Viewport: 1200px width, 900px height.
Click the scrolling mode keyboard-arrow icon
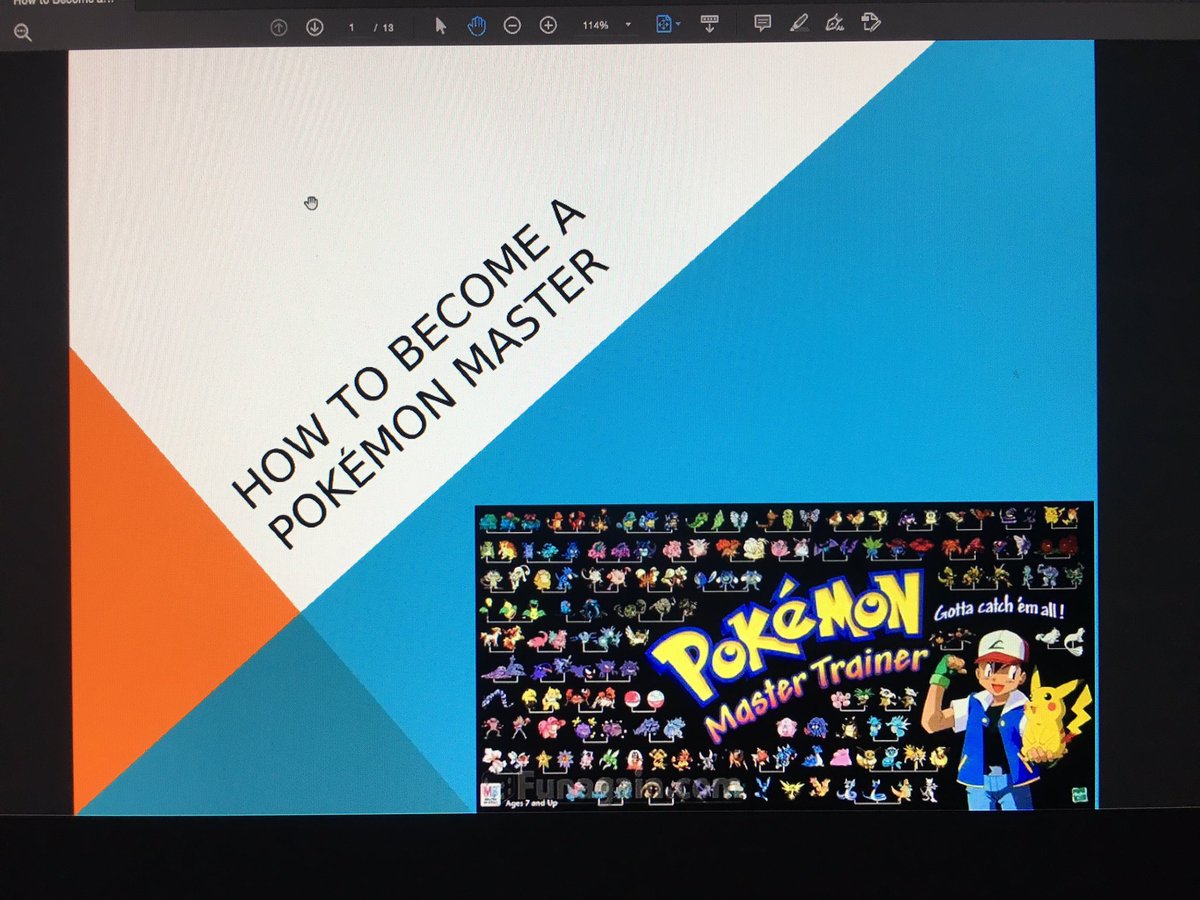(710, 24)
